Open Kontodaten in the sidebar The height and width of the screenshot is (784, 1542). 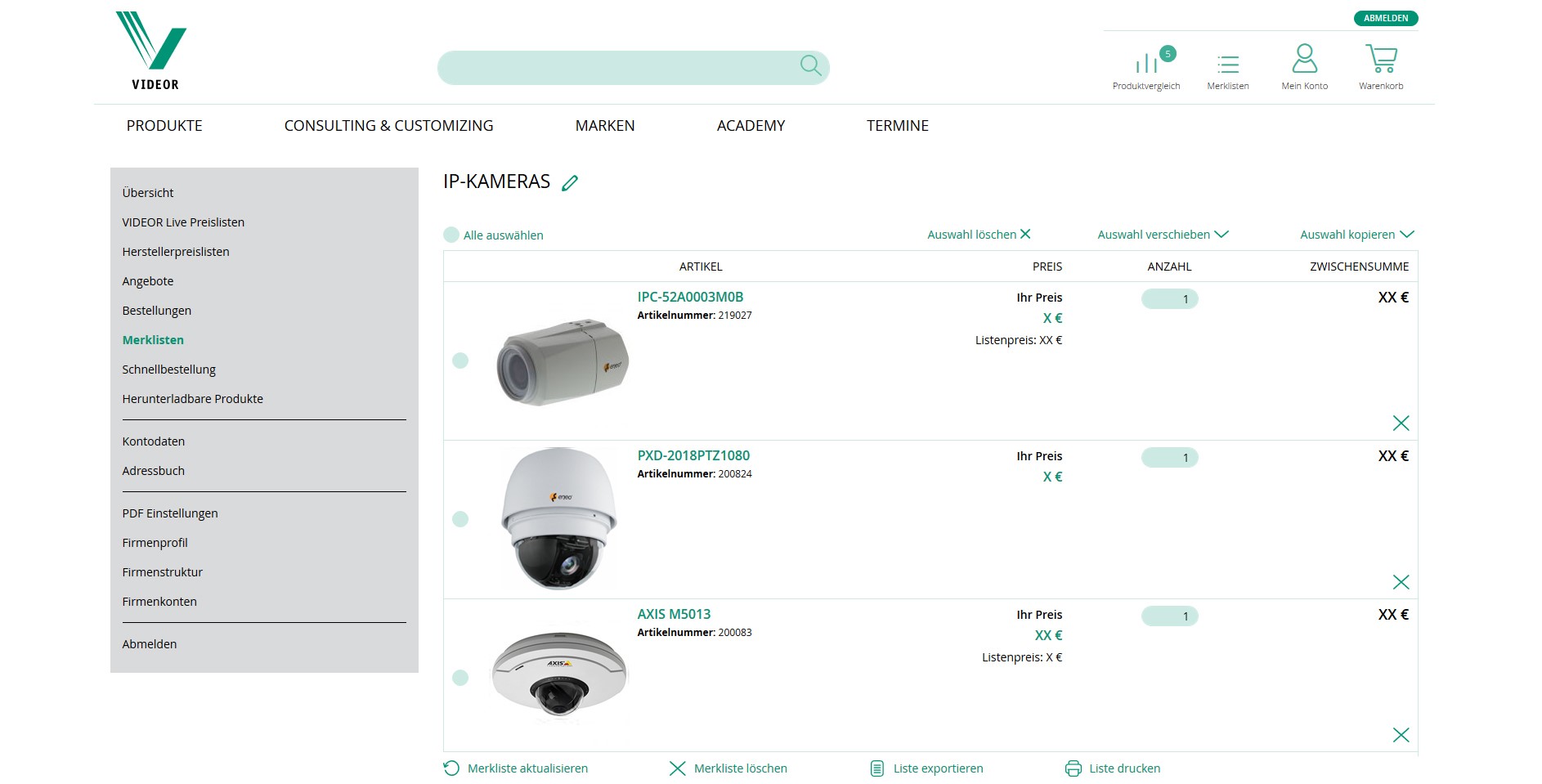[x=154, y=441]
